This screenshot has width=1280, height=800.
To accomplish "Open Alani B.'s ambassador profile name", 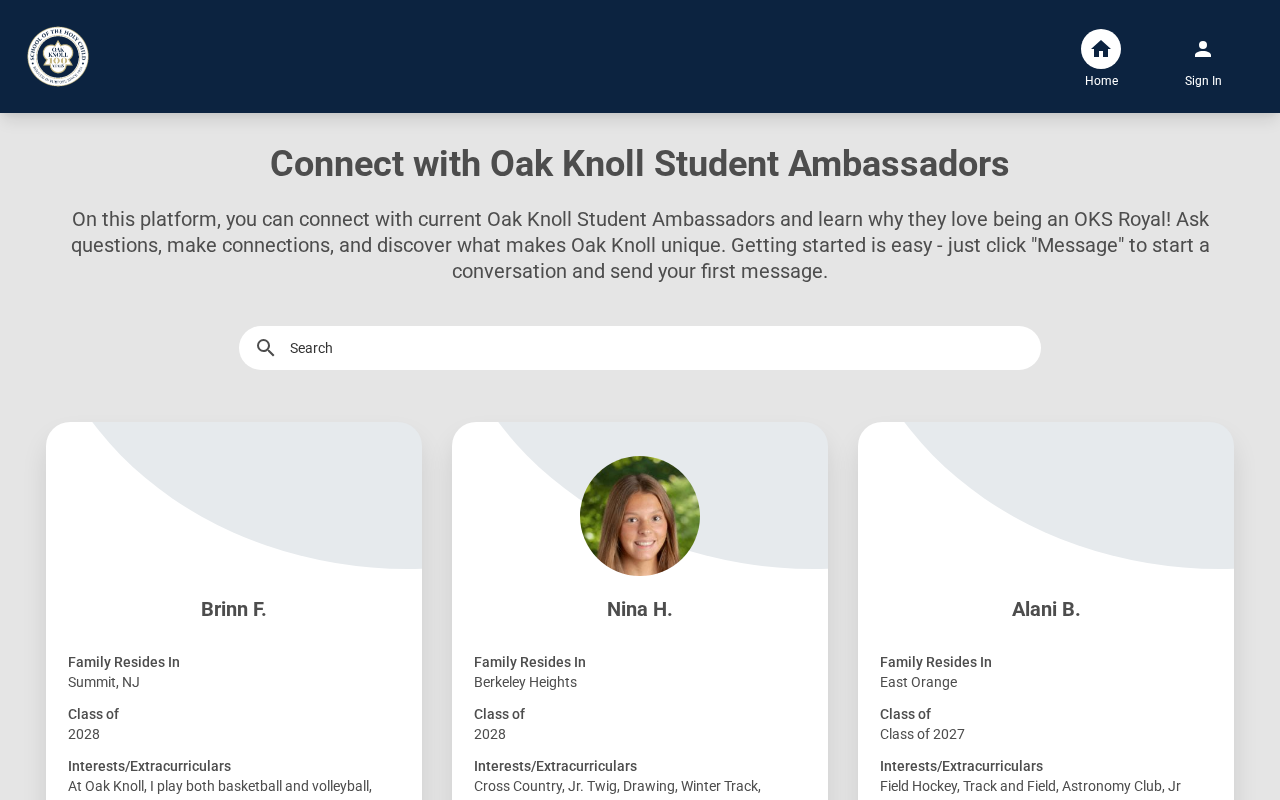I will [x=1046, y=609].
